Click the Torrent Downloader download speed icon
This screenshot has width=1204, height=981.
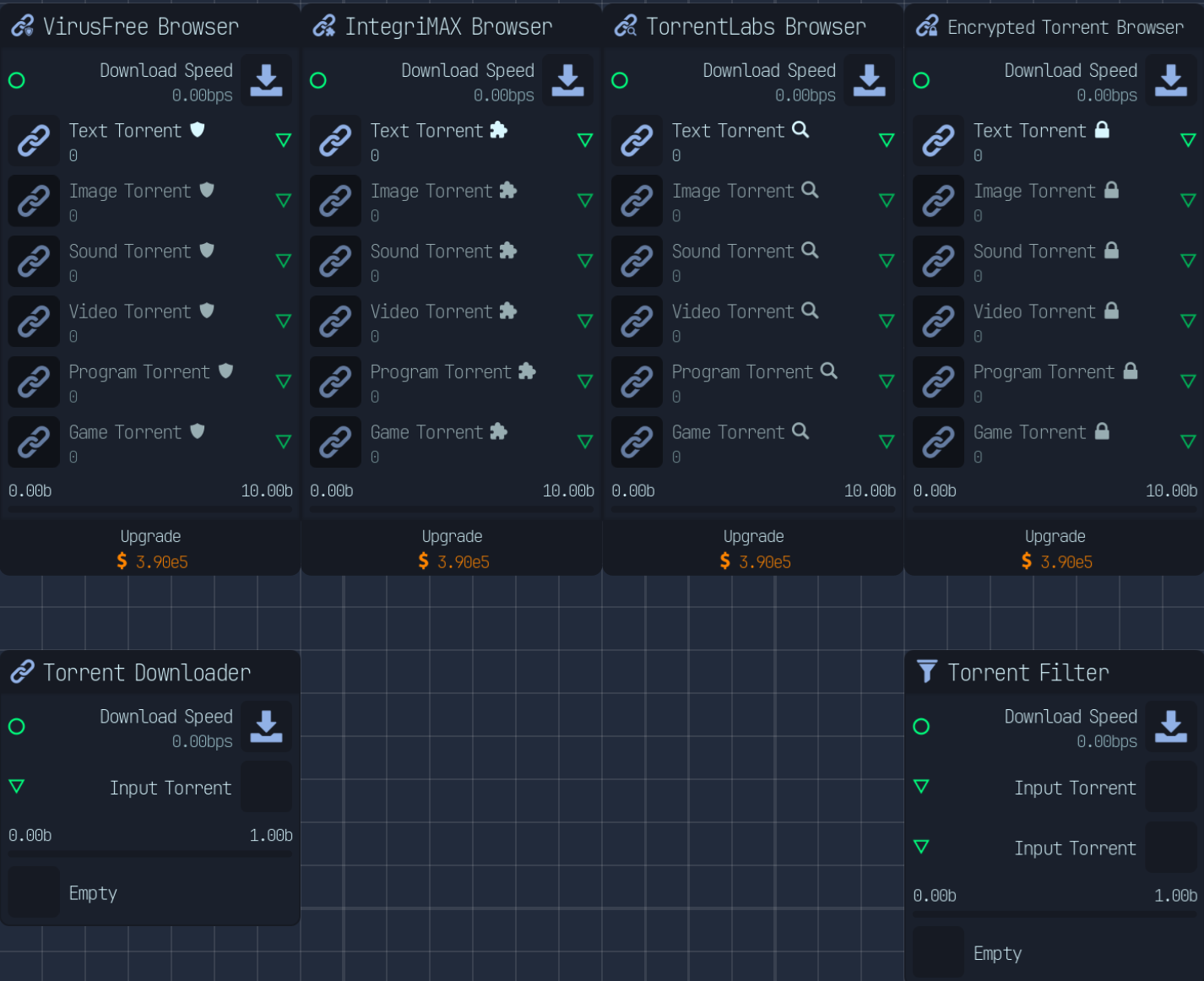coord(266,726)
